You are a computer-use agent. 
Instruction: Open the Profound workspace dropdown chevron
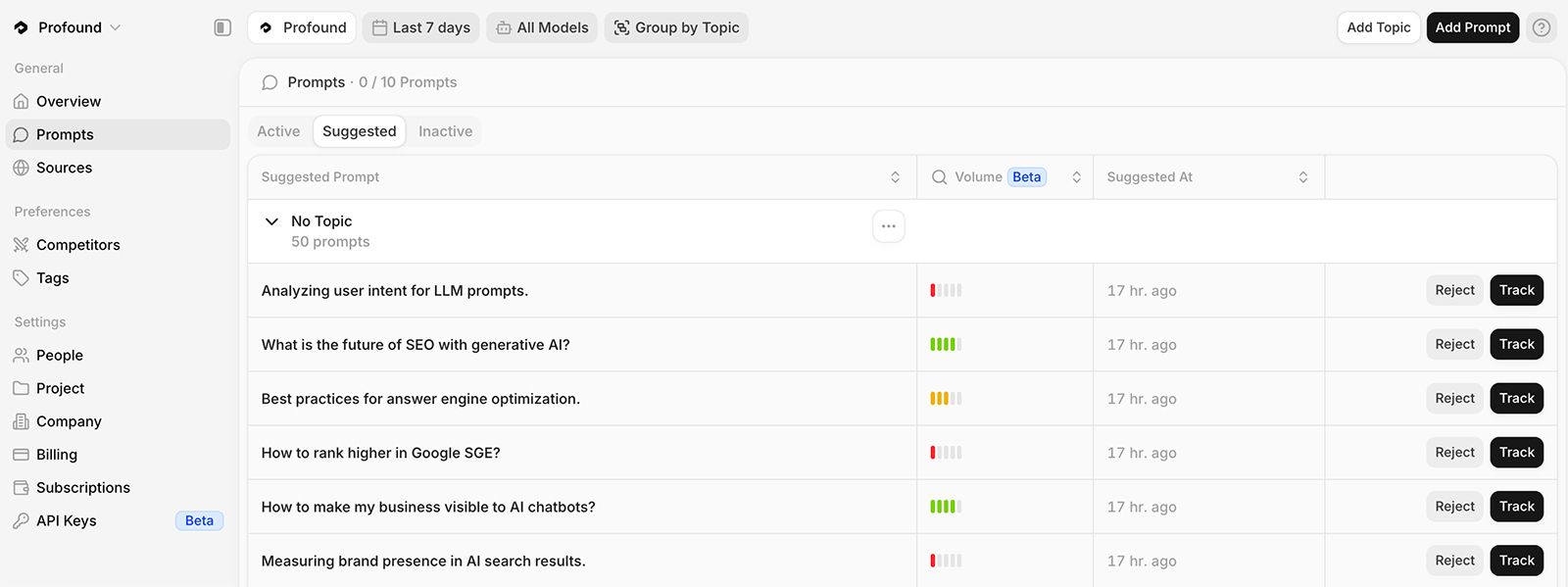click(115, 27)
